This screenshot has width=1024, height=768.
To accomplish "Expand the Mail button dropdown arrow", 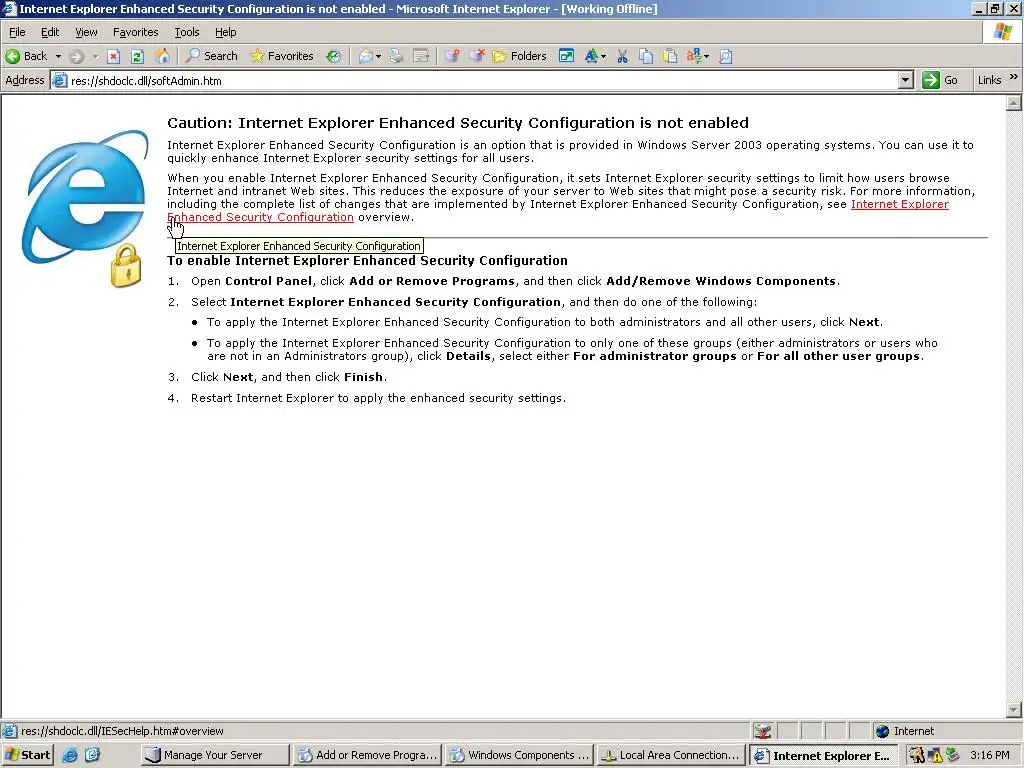I will coord(379,56).
